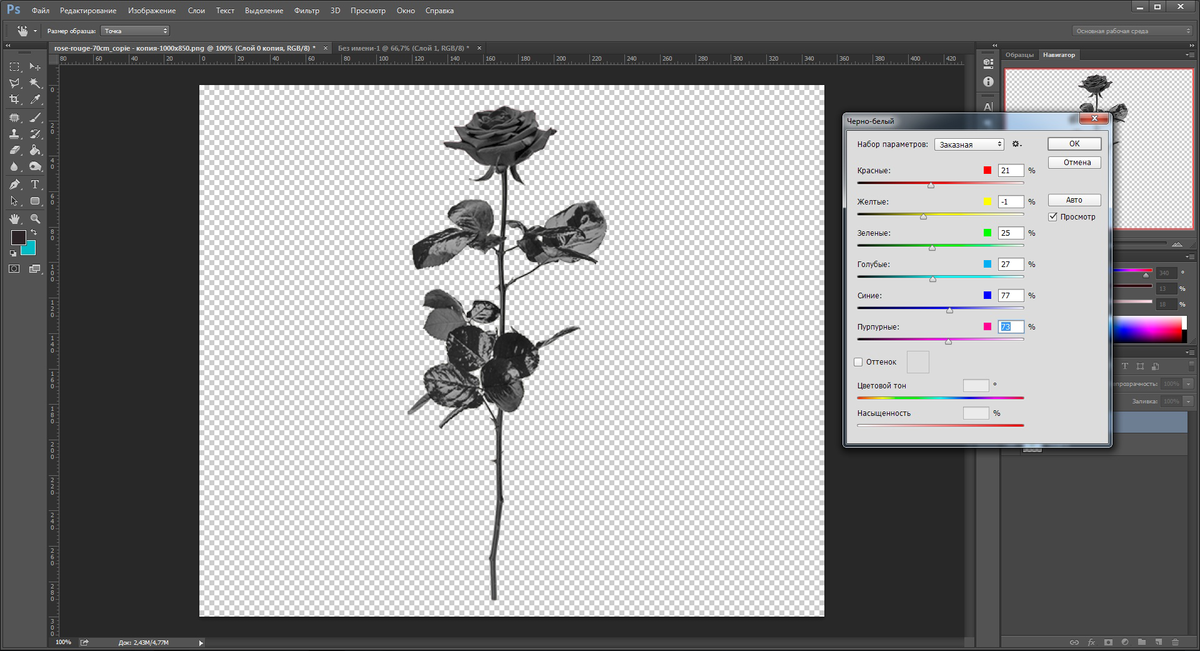The height and width of the screenshot is (651, 1200).
Task: Toggle Quick Mask mode in the toolbox
Action: tap(14, 269)
